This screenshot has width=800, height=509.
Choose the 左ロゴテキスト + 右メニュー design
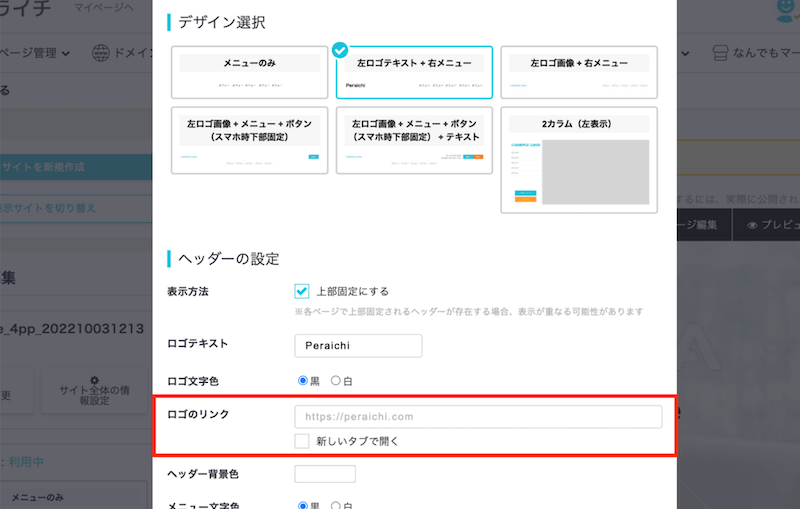tap(414, 73)
